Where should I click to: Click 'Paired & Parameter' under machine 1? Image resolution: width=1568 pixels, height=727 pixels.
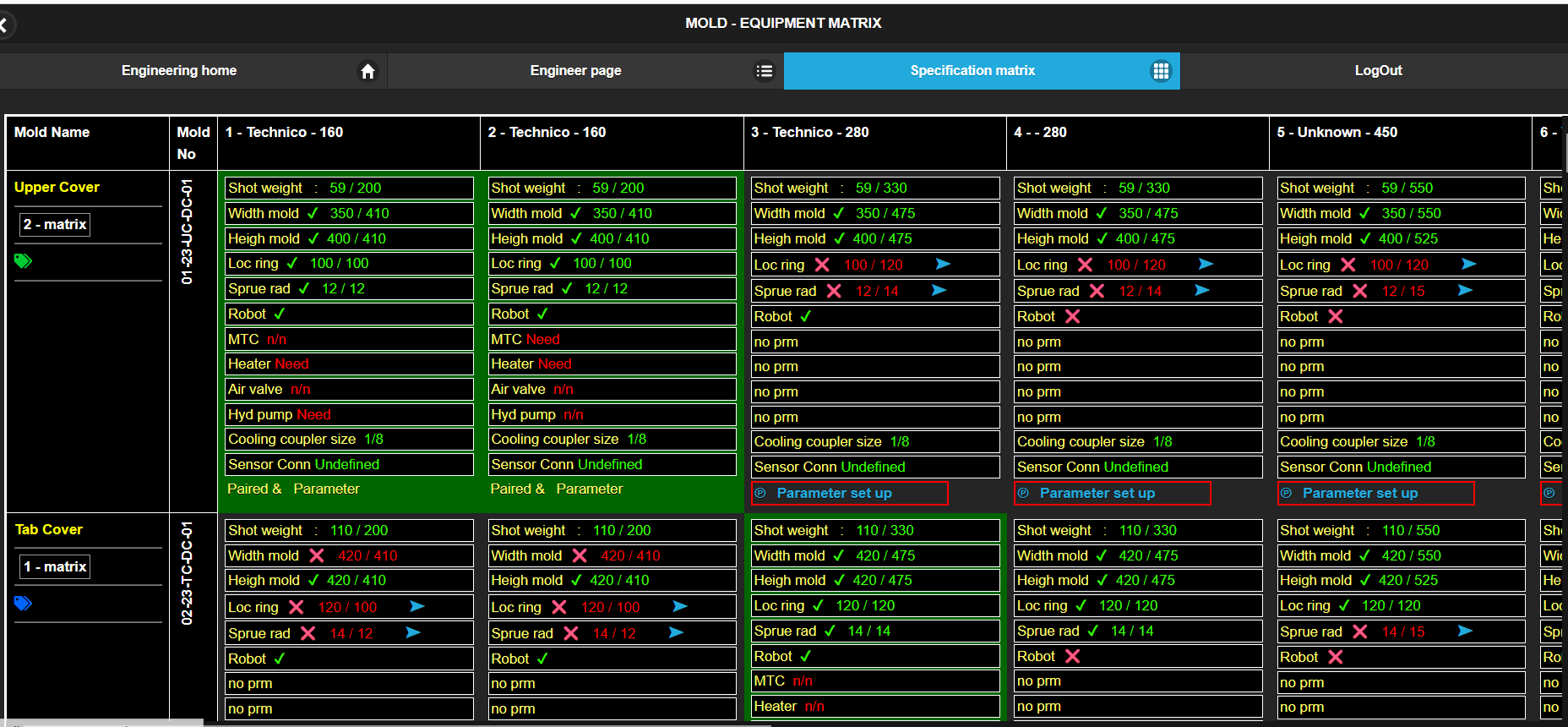293,489
